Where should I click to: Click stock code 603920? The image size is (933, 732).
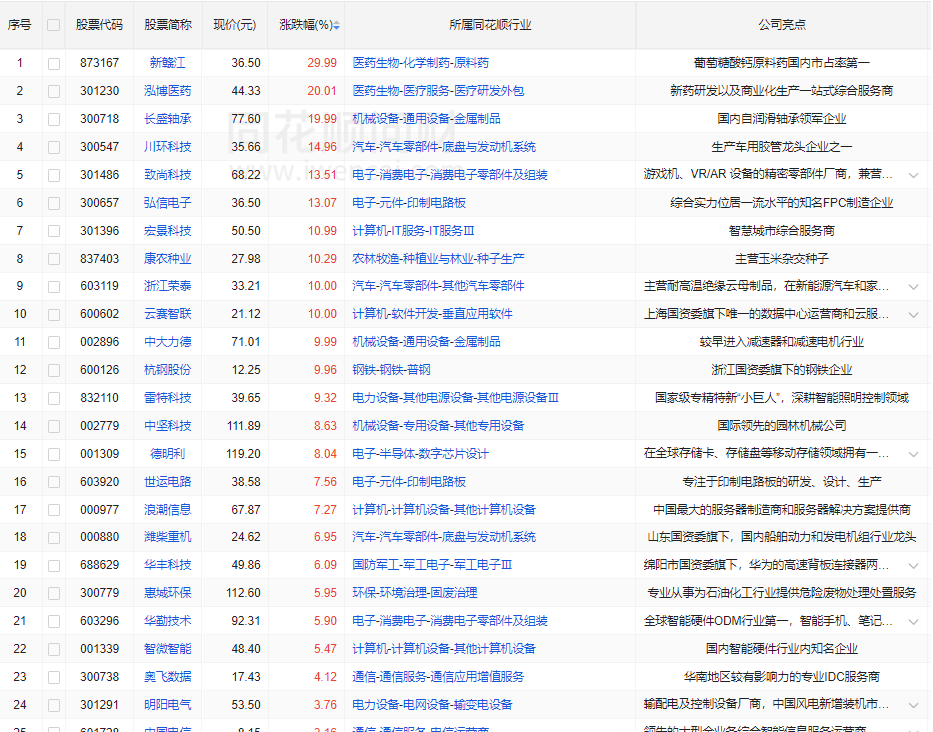pos(99,481)
